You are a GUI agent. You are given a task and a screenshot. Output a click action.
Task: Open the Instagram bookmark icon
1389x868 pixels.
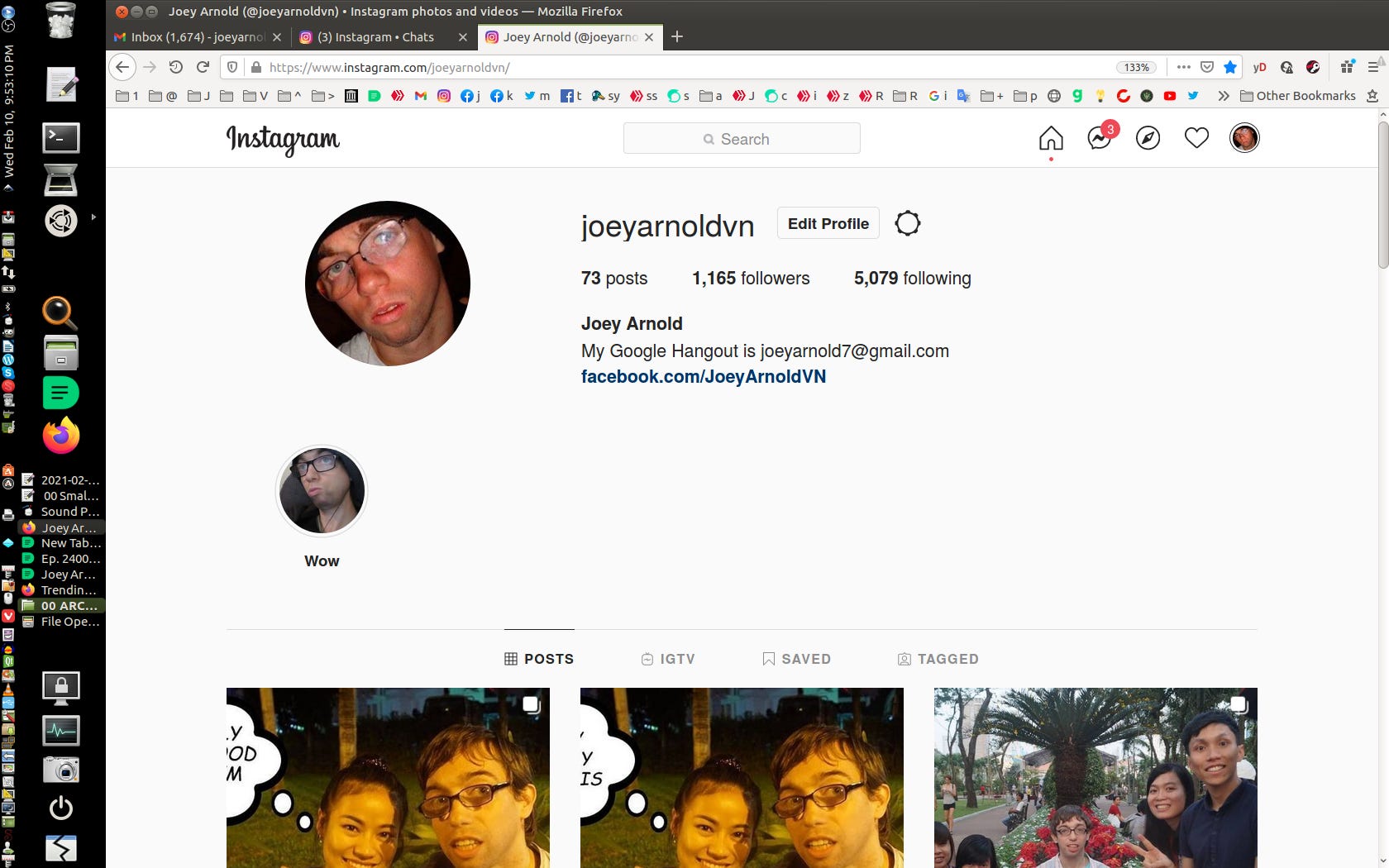(x=444, y=96)
